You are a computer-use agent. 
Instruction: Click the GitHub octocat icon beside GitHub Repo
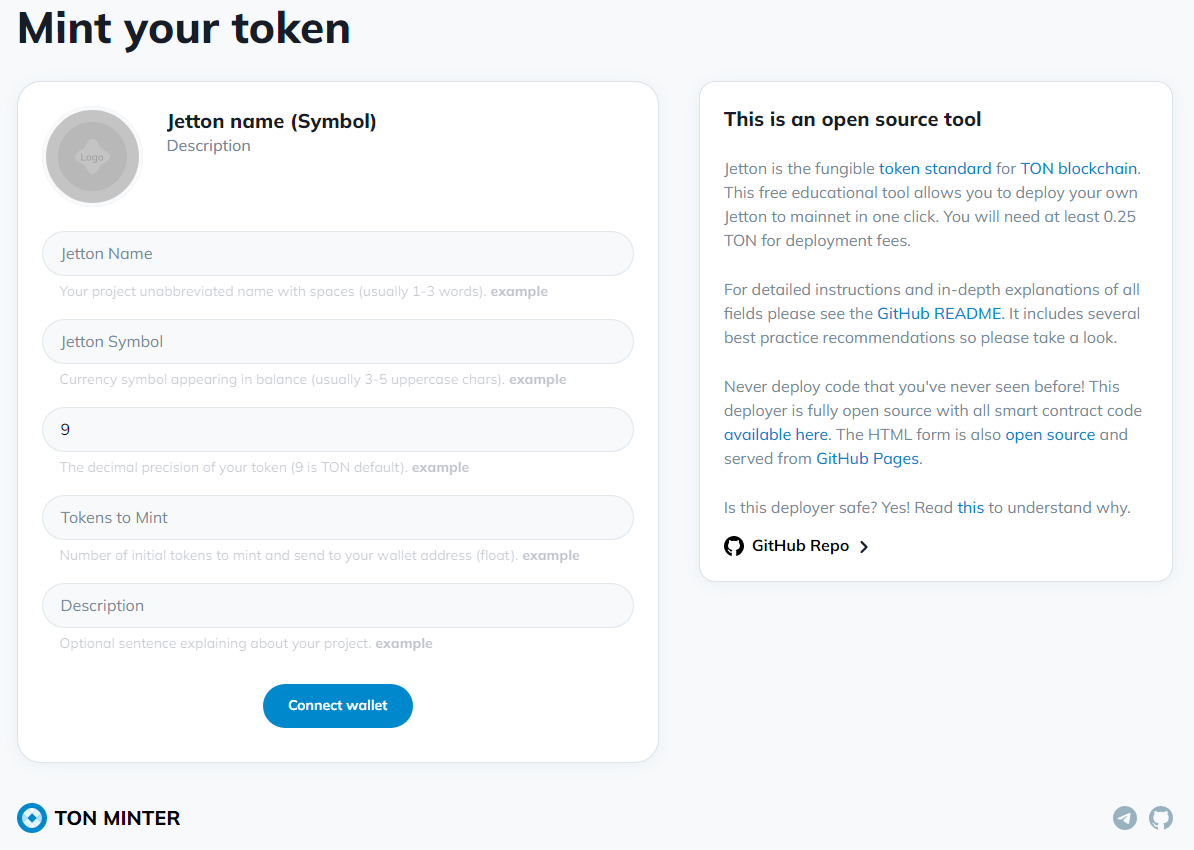point(734,546)
